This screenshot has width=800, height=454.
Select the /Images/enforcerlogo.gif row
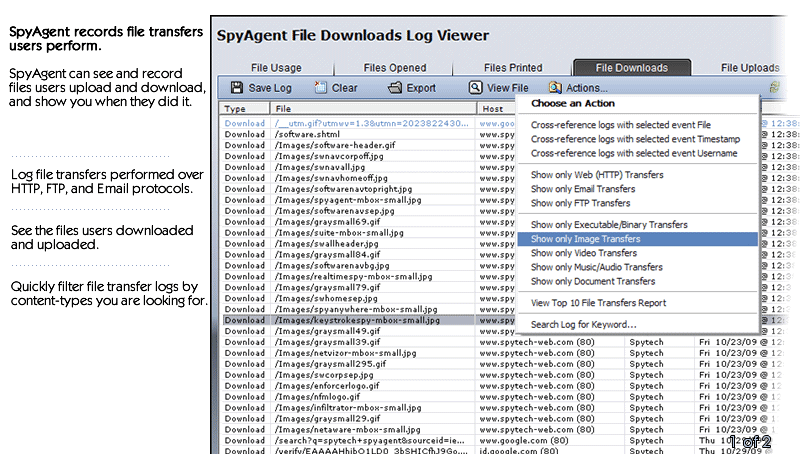pos(503,386)
